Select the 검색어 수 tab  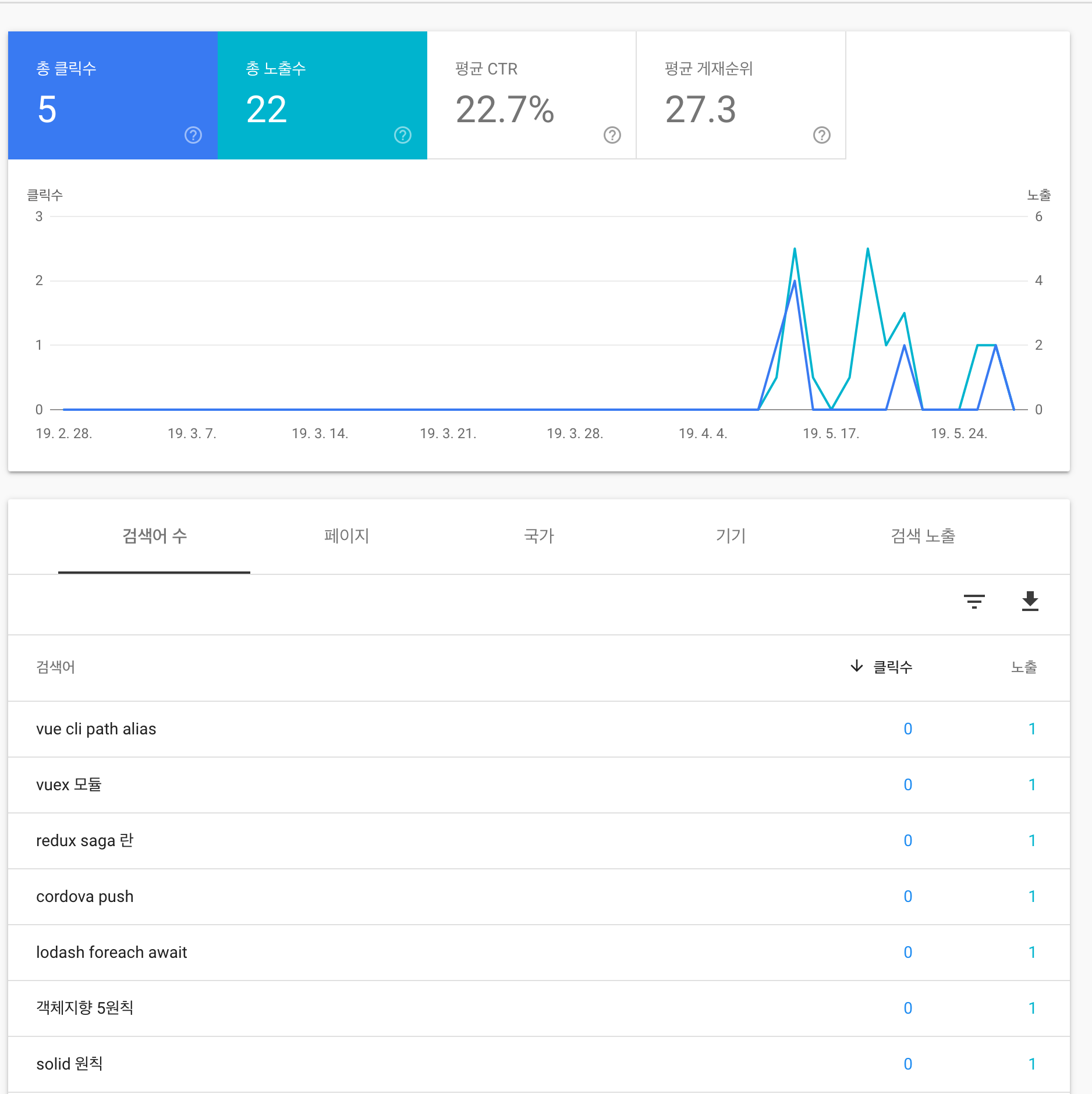click(x=154, y=536)
